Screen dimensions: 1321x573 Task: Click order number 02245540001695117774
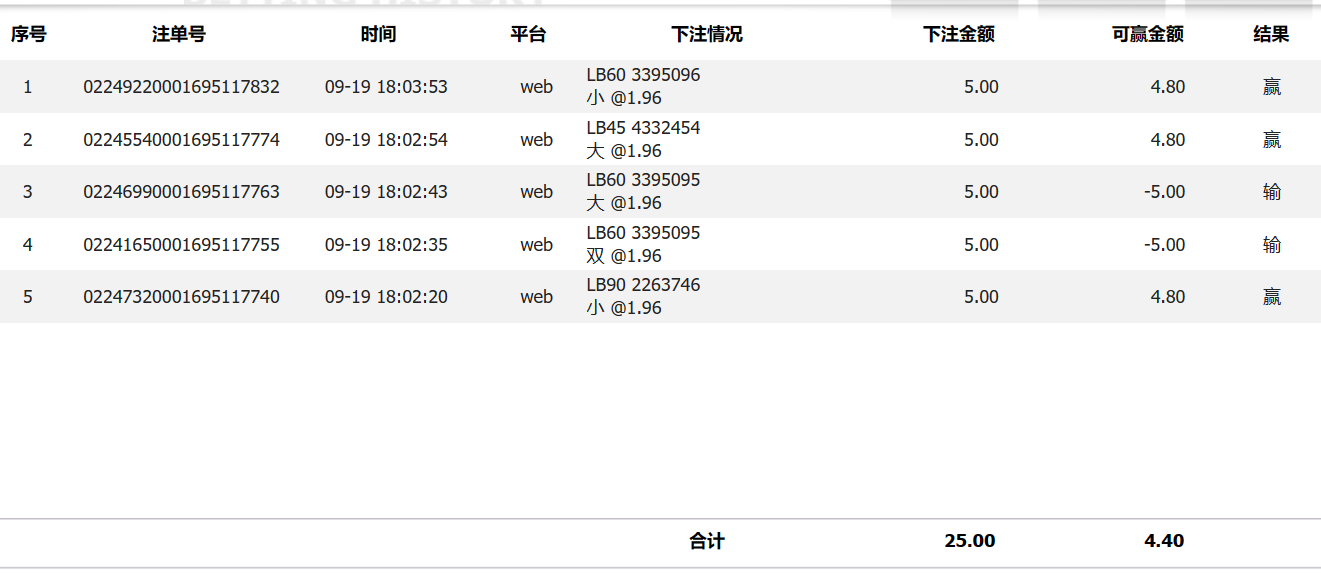pyautogui.click(x=181, y=140)
